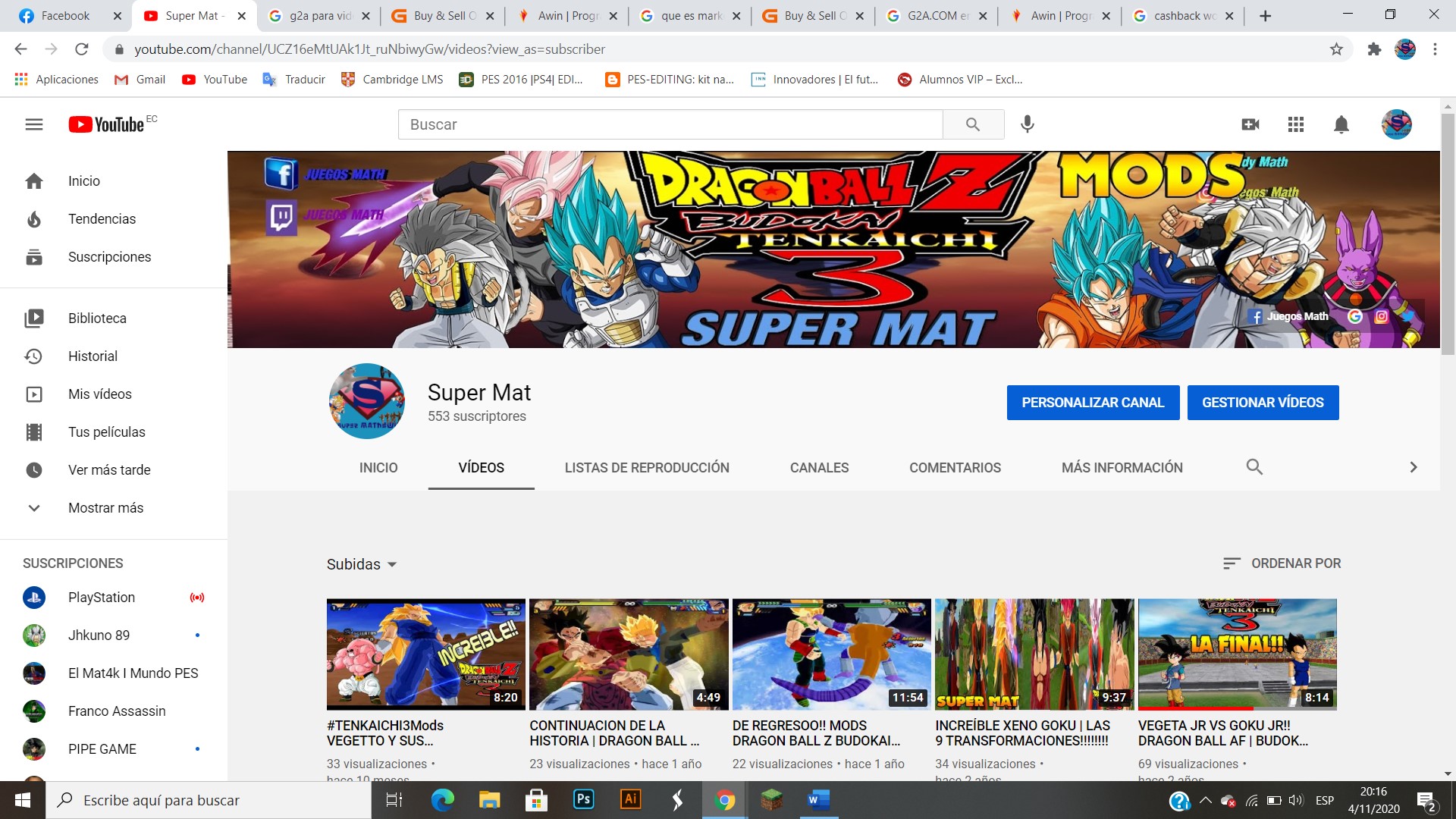This screenshot has height=819, width=1456.
Task: Open DE REGRESOO!! MODS video thumbnail
Action: pos(831,654)
